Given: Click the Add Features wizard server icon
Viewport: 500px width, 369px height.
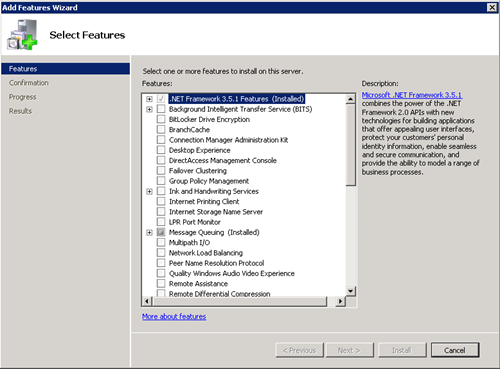Looking at the screenshot, I should point(22,35).
